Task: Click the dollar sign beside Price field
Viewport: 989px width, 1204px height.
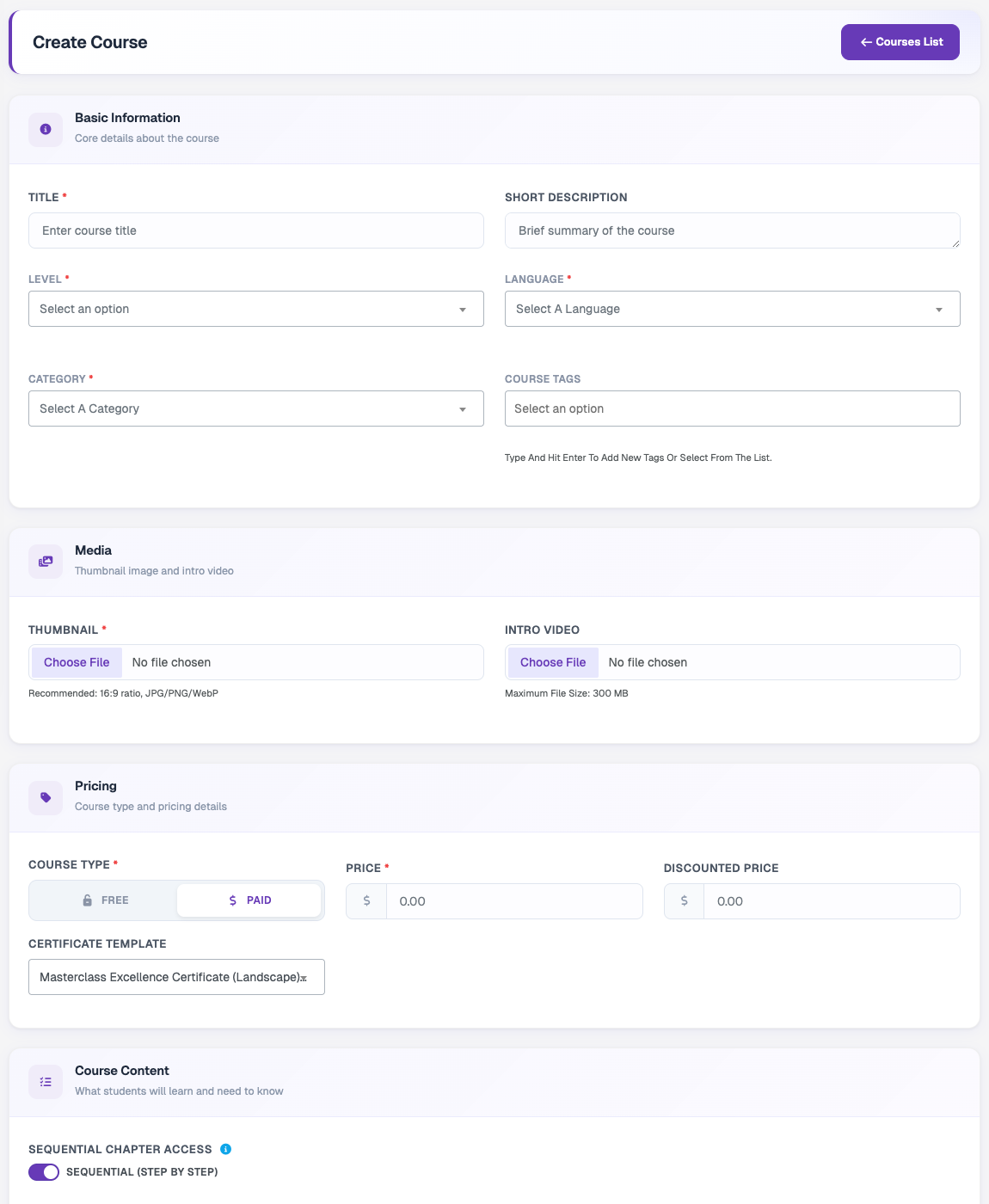Action: (x=367, y=901)
